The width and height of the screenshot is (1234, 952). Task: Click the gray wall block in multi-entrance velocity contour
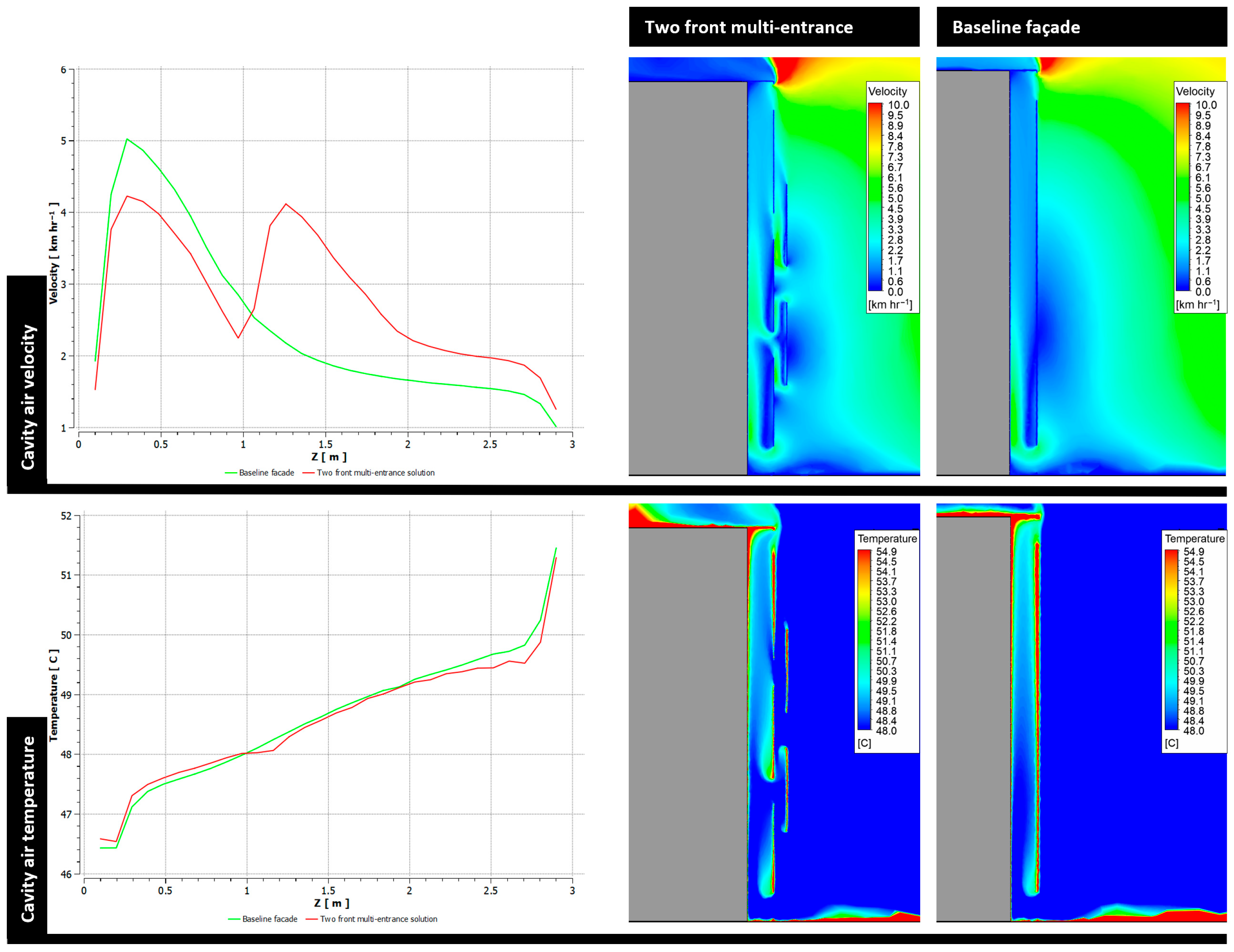pyautogui.click(x=688, y=278)
